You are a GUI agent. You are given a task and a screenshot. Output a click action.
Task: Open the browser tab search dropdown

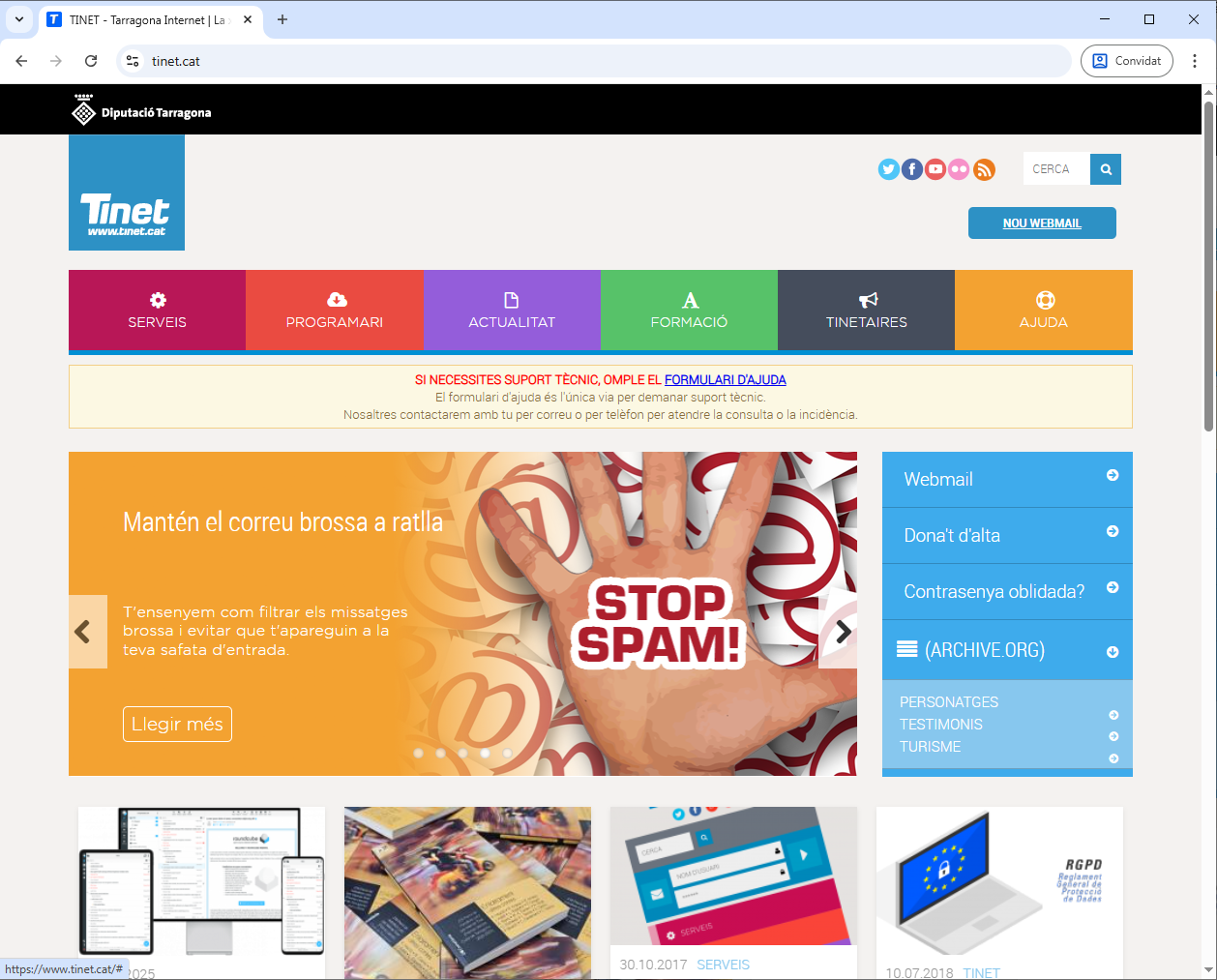click(19, 19)
